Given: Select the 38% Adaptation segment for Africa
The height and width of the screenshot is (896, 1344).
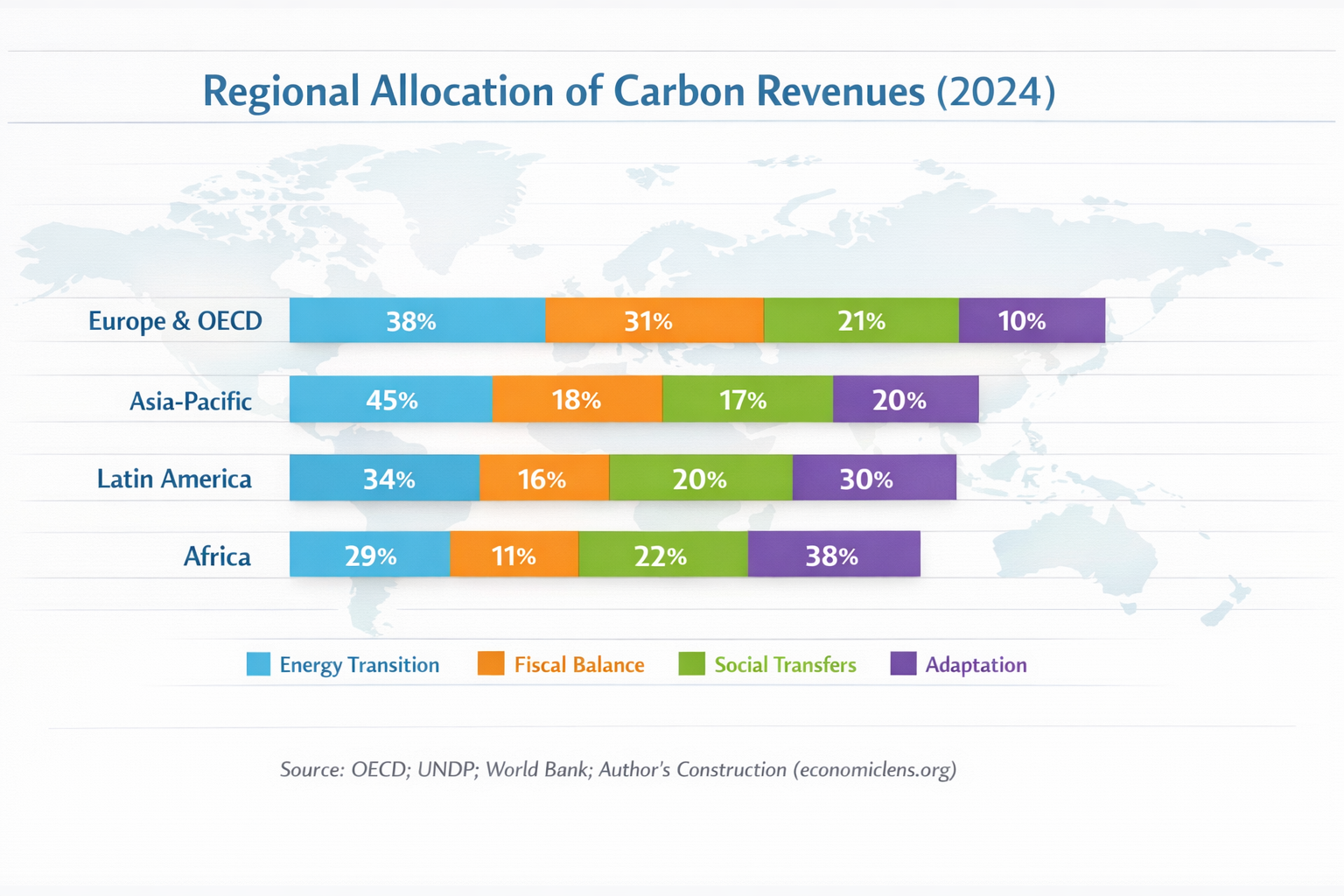Looking at the screenshot, I should pyautogui.click(x=833, y=555).
